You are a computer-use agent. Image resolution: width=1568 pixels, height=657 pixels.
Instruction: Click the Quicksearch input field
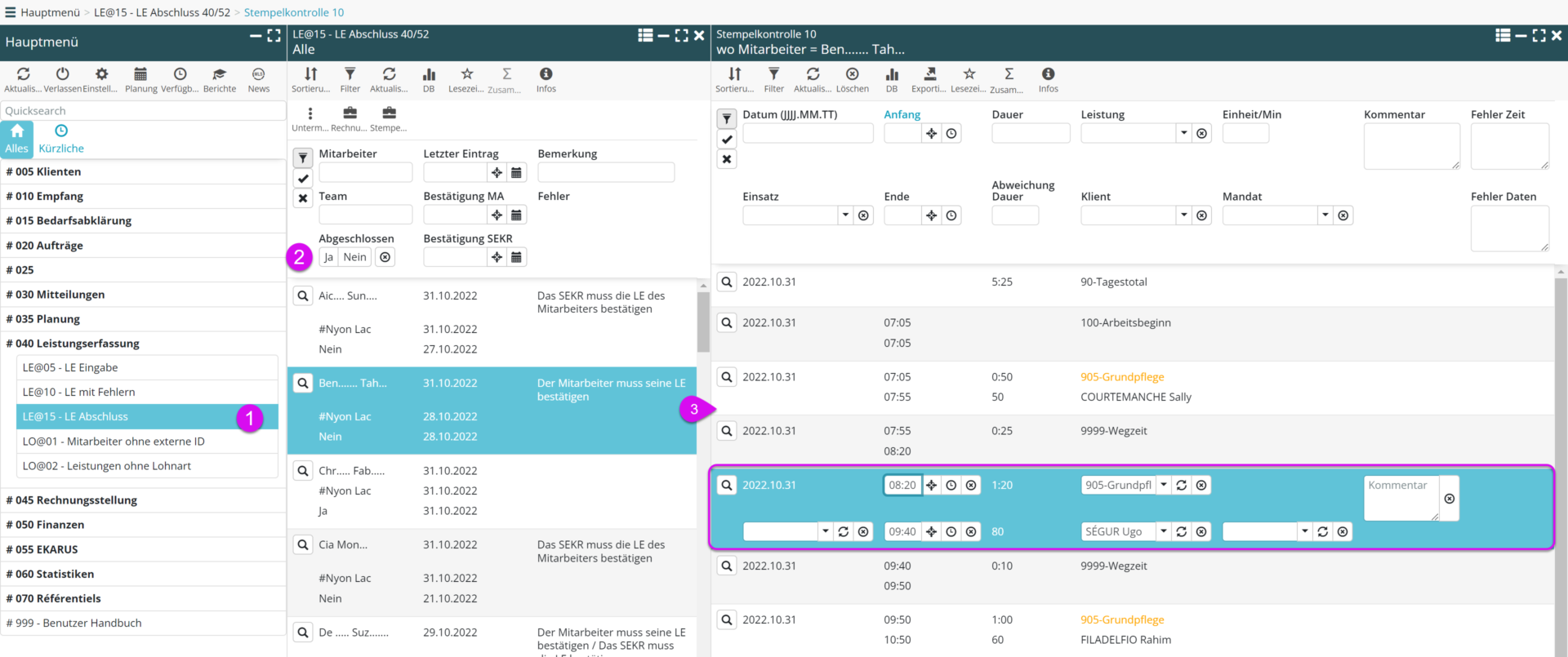(143, 111)
